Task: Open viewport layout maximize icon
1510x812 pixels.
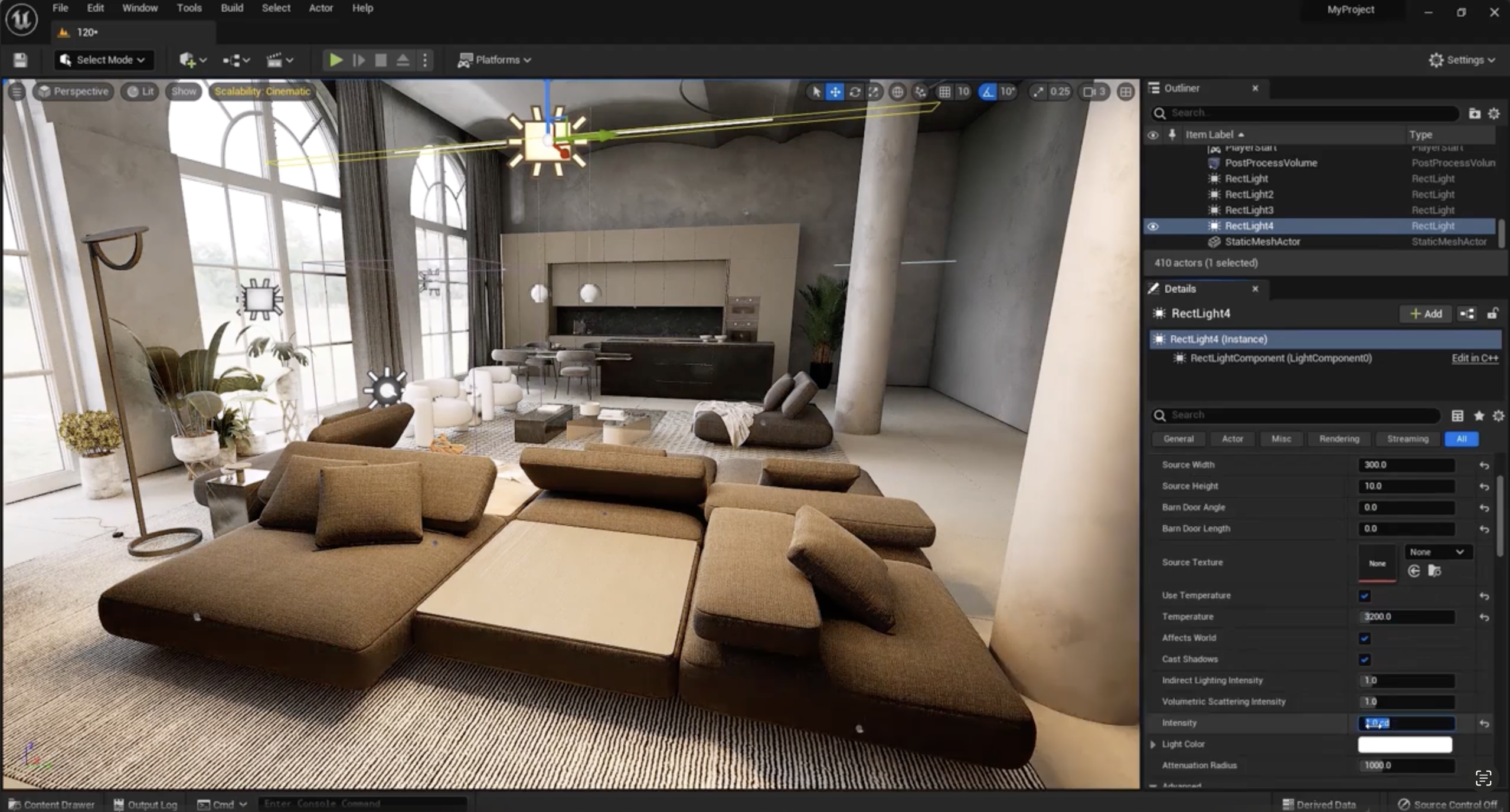Action: pyautogui.click(x=1126, y=91)
